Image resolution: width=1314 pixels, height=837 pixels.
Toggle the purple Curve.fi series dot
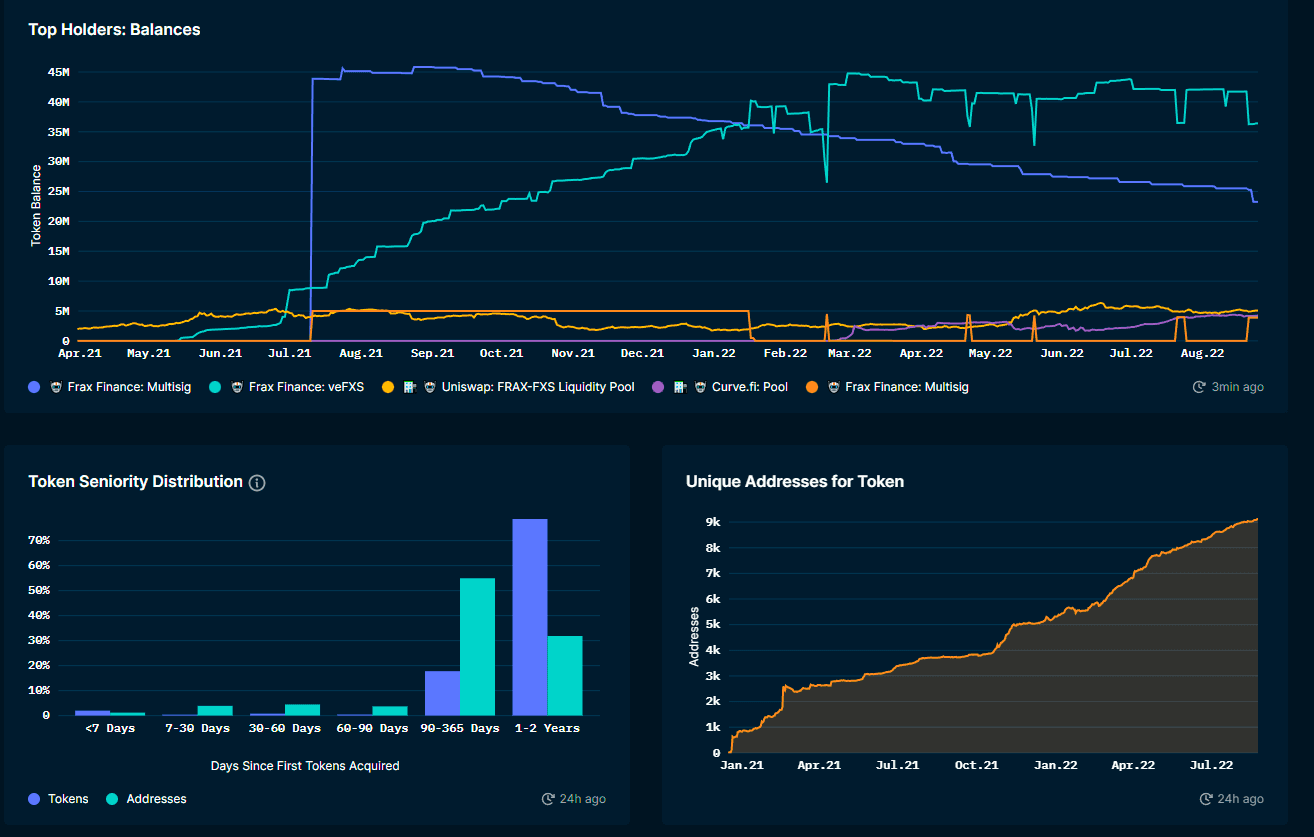pyautogui.click(x=658, y=387)
